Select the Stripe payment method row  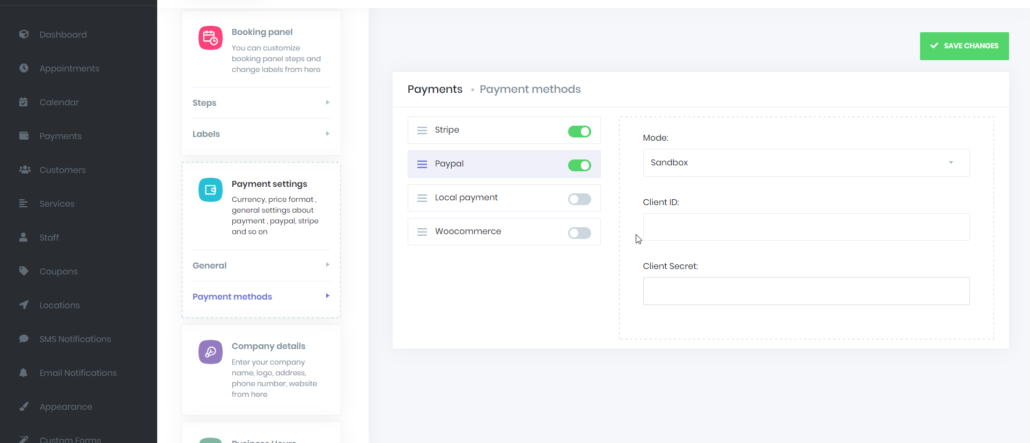pyautogui.click(x=504, y=130)
